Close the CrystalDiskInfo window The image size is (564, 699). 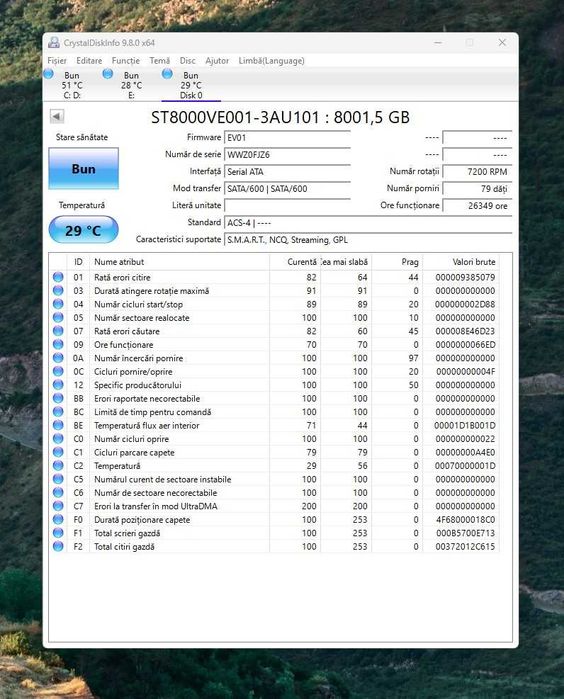(502, 42)
